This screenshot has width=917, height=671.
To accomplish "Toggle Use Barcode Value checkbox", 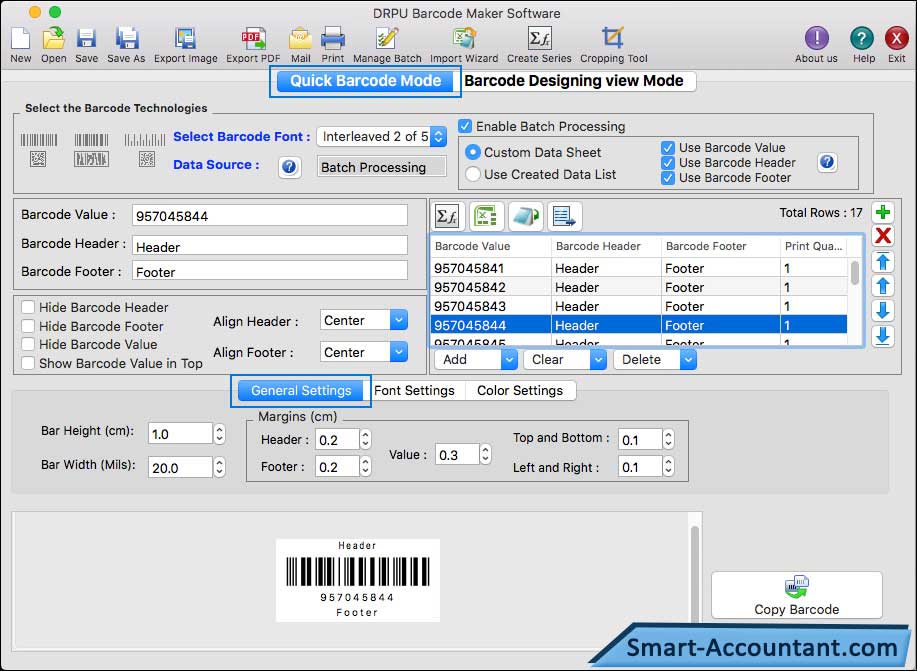I will pyautogui.click(x=668, y=147).
